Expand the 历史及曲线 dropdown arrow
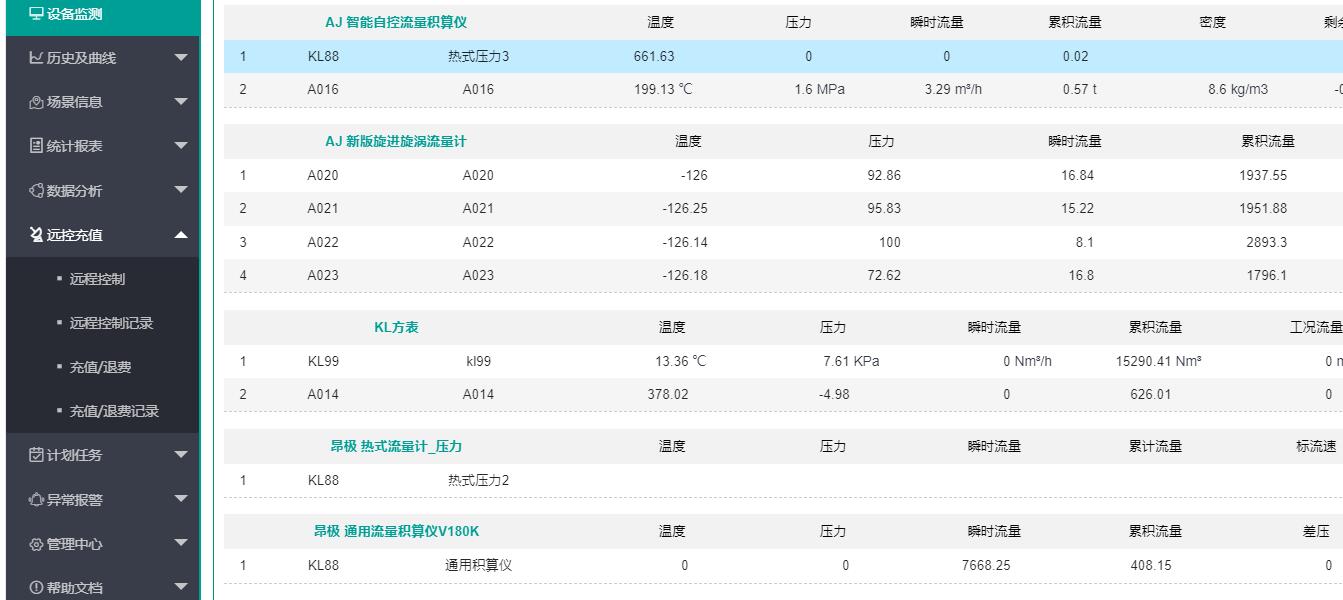The width and height of the screenshot is (1343, 600). [180, 58]
